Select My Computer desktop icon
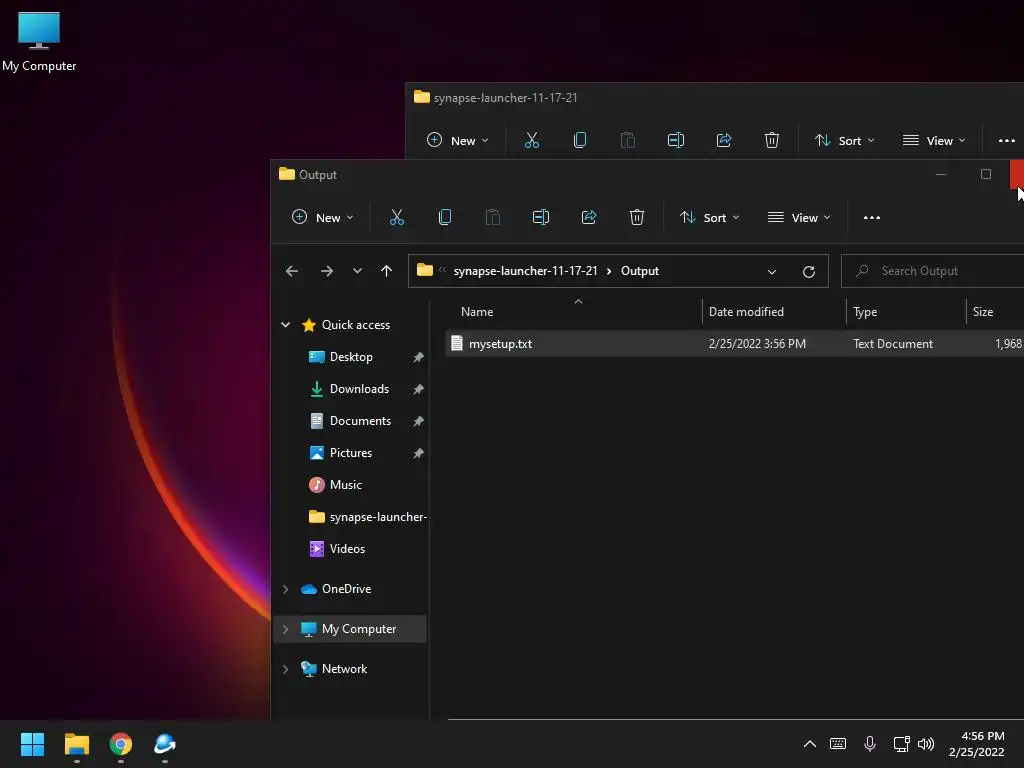Screen dimensions: 1024x768 pos(39,41)
